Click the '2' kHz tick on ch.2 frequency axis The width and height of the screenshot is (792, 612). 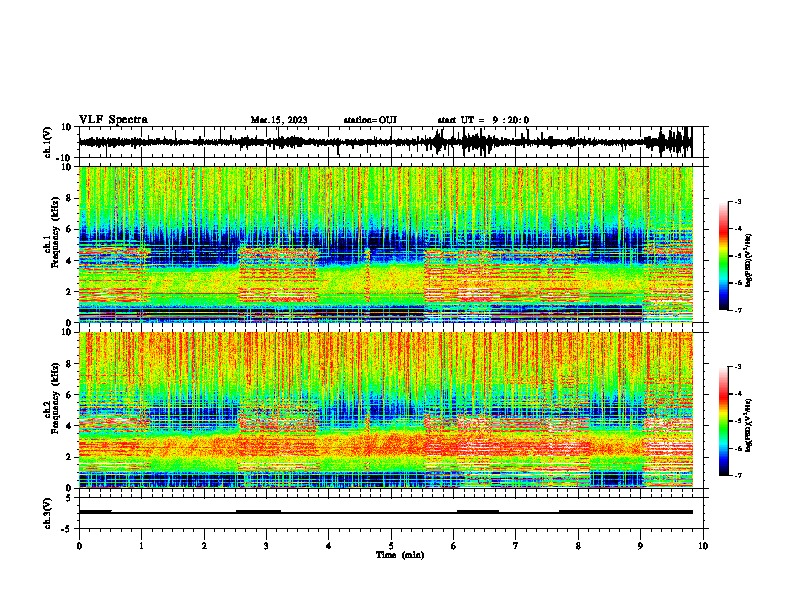[69, 457]
